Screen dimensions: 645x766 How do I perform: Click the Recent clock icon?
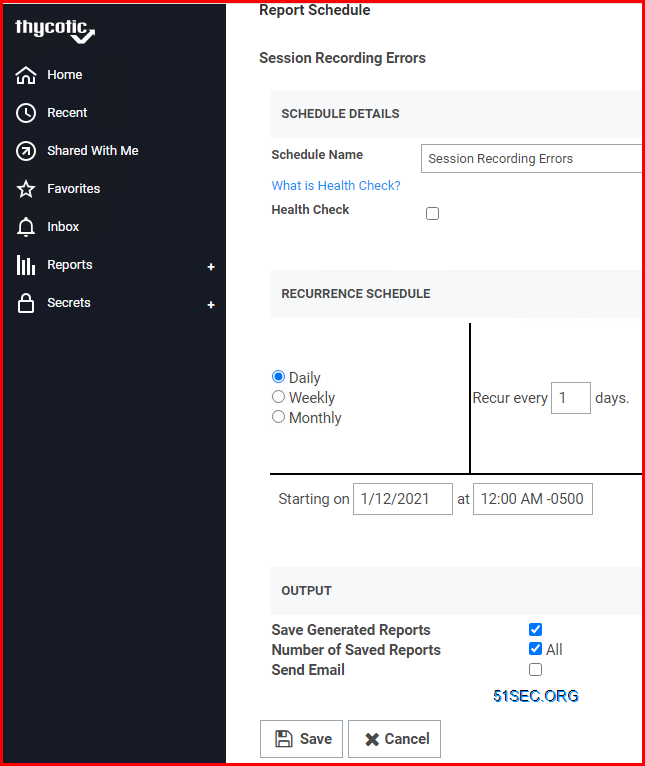26,113
